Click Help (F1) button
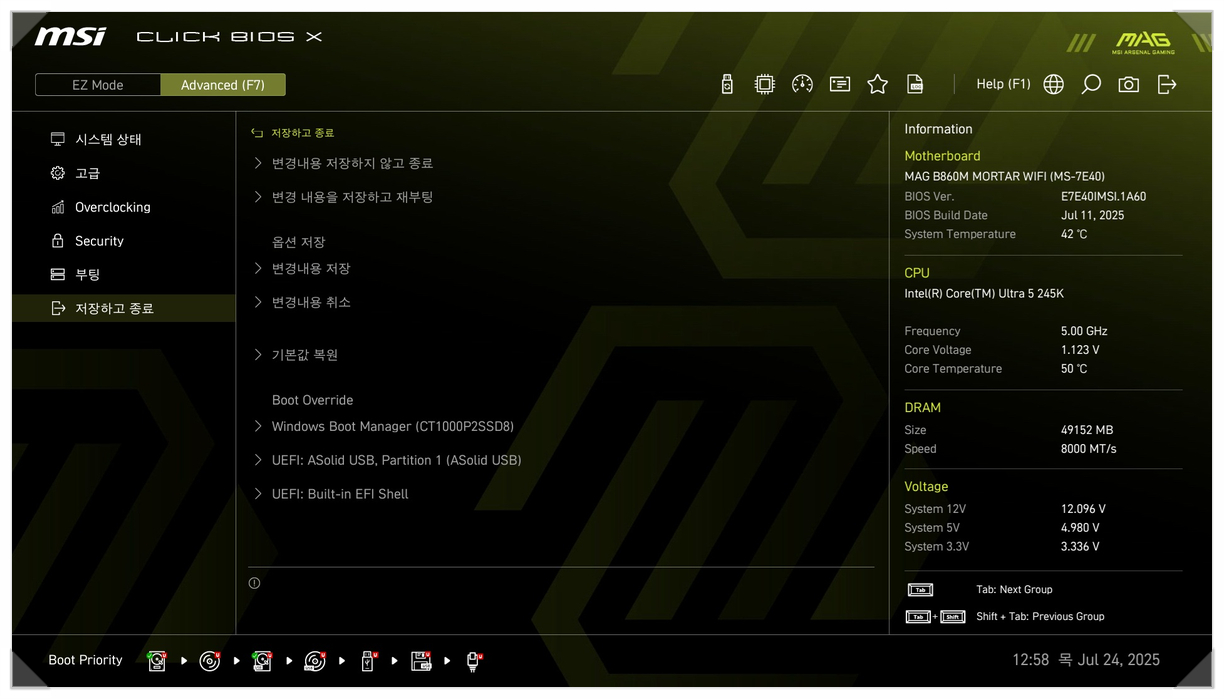 tap(1003, 85)
